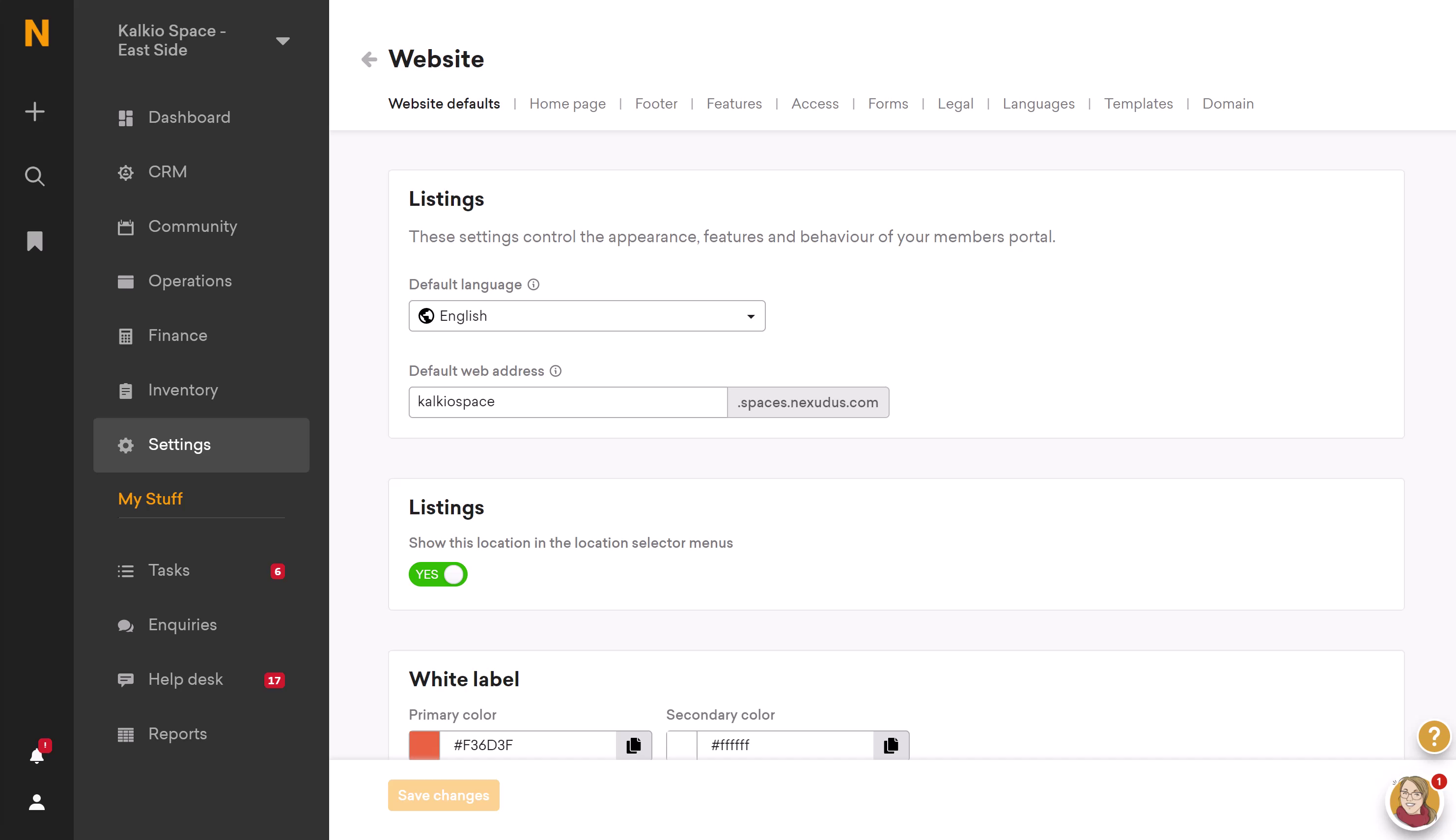The image size is (1456, 840).
Task: Toggle the location selector YES switch off
Action: click(x=438, y=574)
